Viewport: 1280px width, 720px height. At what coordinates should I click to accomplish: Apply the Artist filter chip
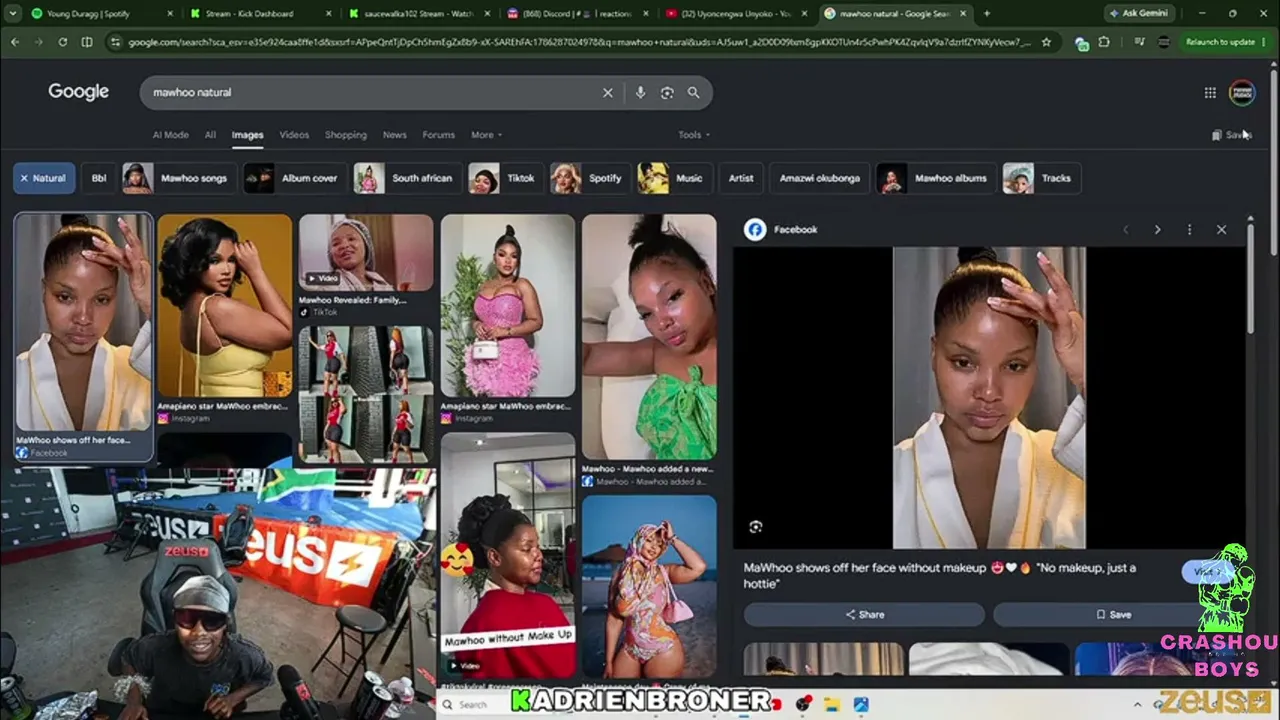741,178
